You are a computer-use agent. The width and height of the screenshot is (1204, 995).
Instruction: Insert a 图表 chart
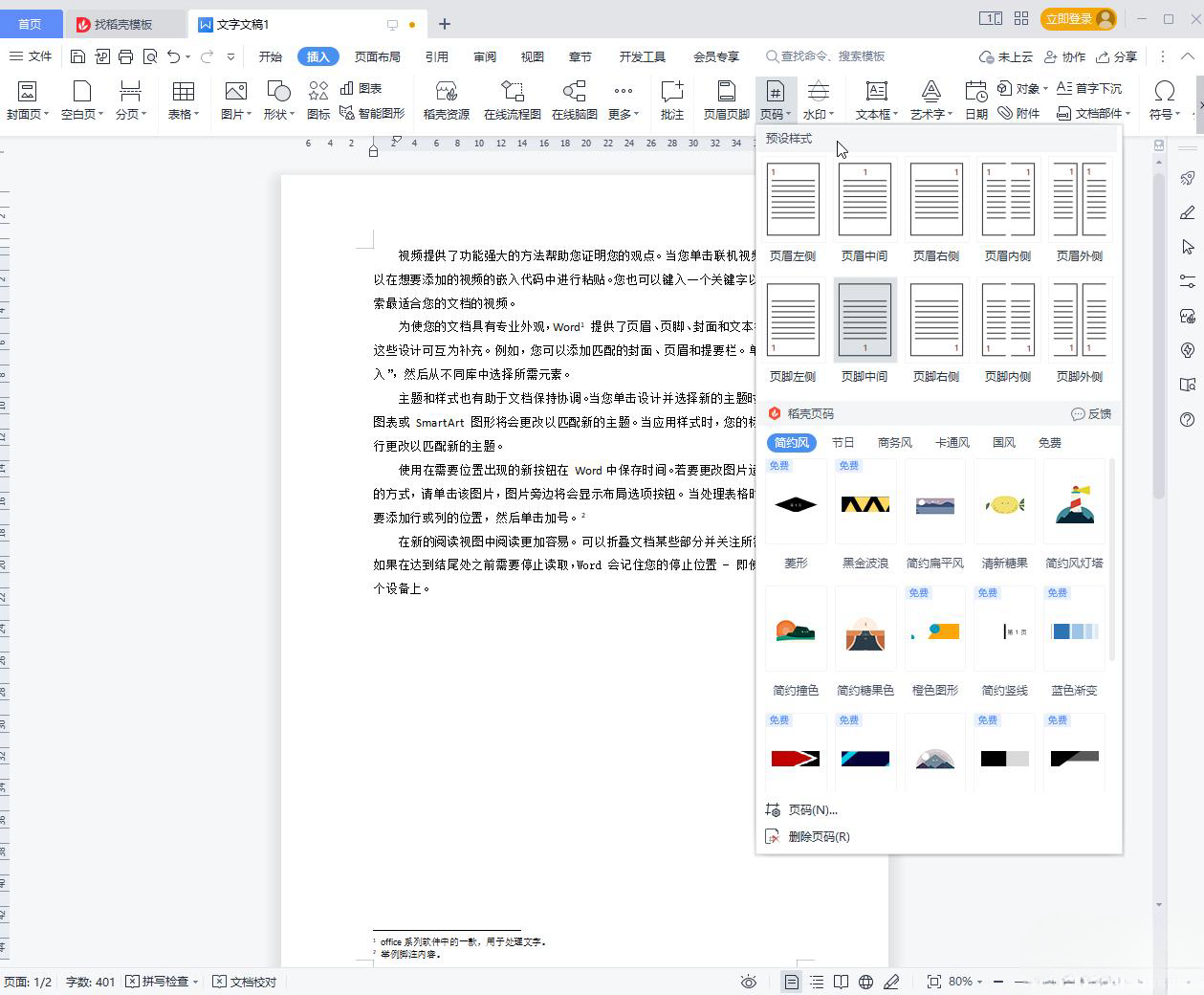coord(361,88)
